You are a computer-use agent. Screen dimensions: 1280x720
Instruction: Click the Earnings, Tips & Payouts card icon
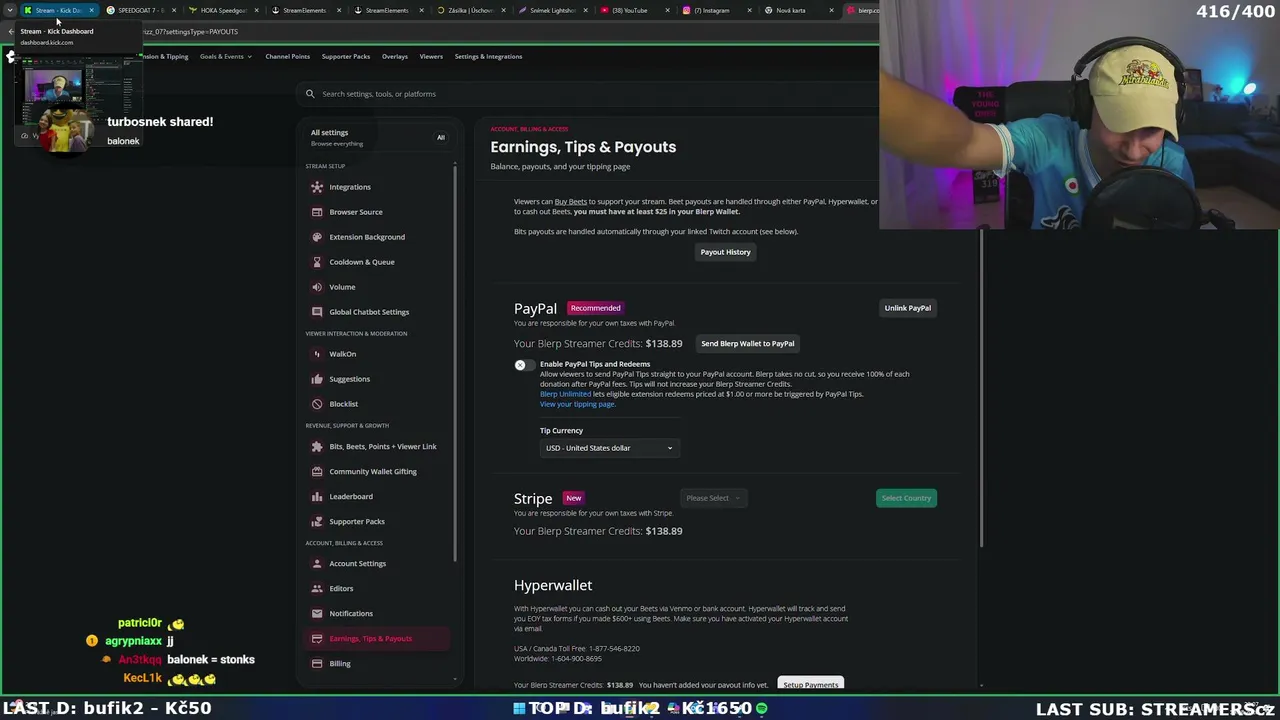click(317, 639)
